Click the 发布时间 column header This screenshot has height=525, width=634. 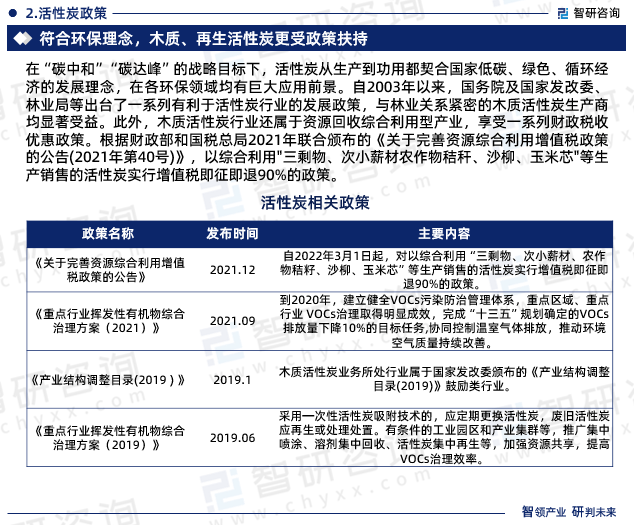coord(232,233)
